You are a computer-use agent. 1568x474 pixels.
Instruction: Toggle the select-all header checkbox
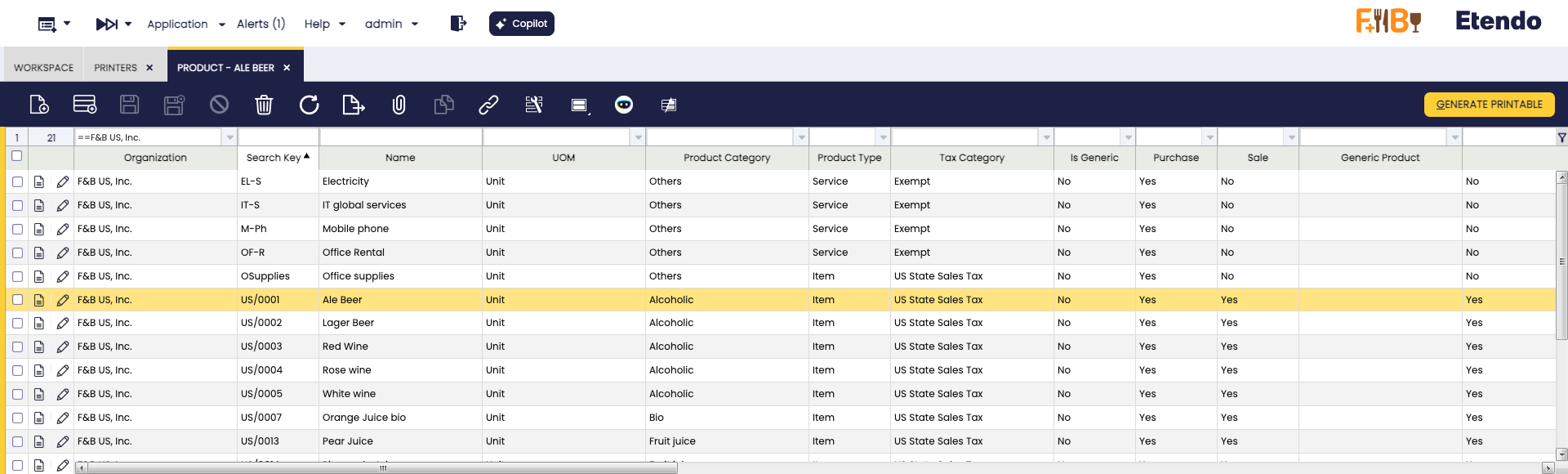[16, 156]
